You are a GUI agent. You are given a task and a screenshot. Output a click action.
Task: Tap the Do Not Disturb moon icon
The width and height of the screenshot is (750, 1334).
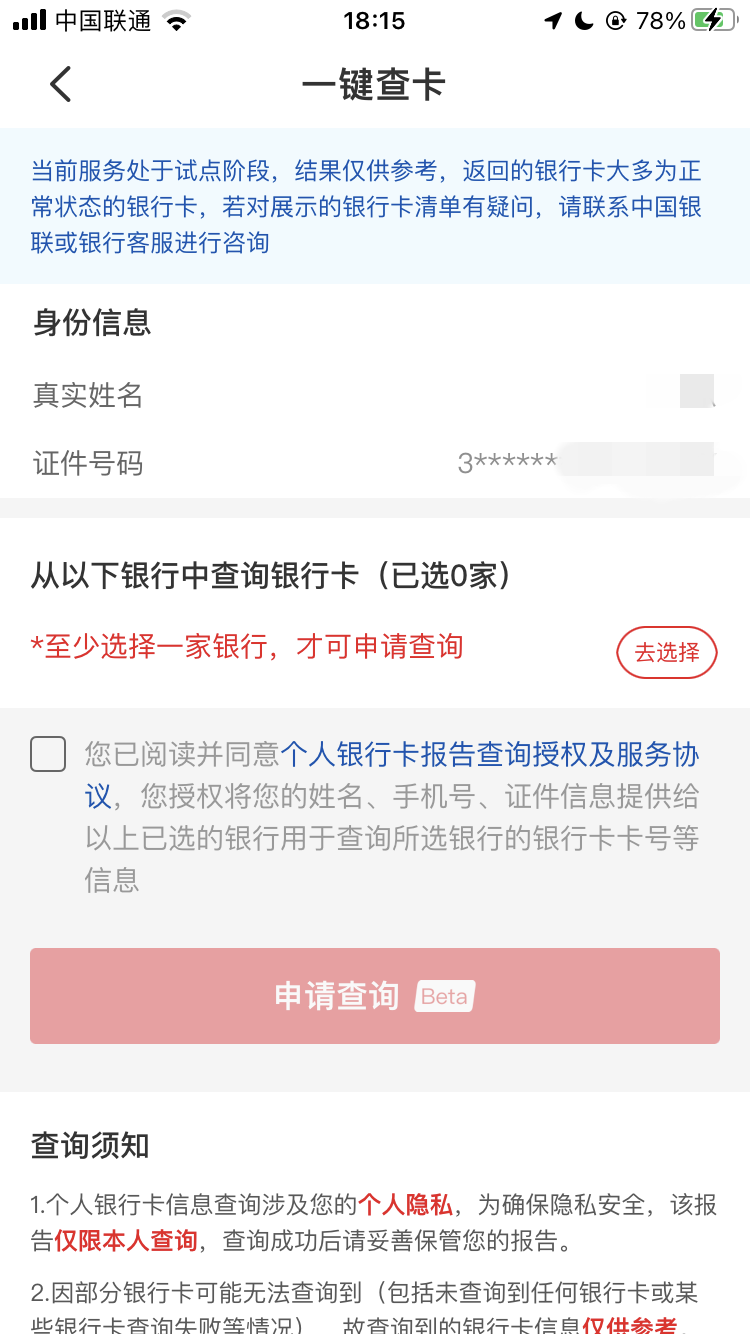pyautogui.click(x=584, y=20)
